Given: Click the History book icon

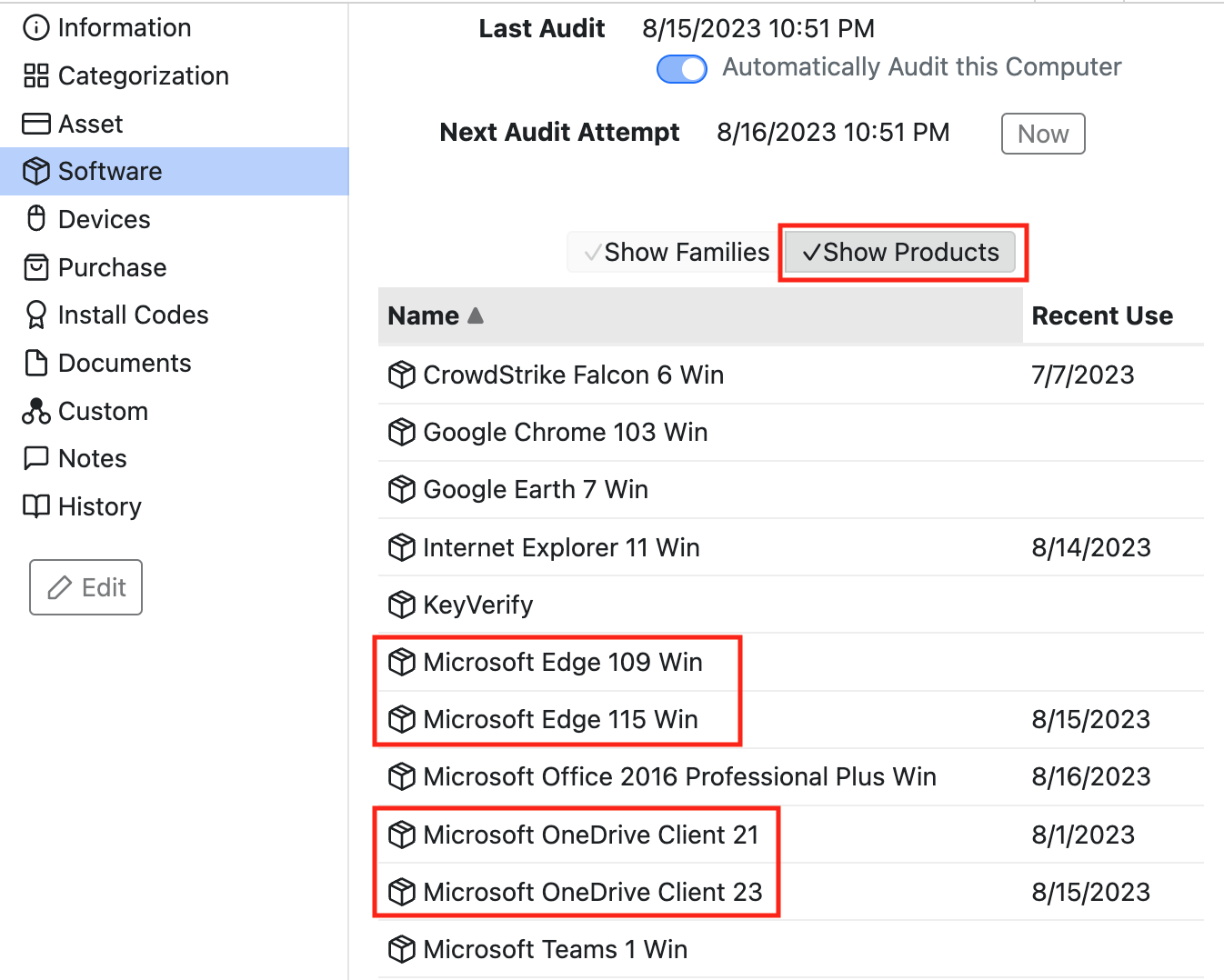Looking at the screenshot, I should (35, 506).
